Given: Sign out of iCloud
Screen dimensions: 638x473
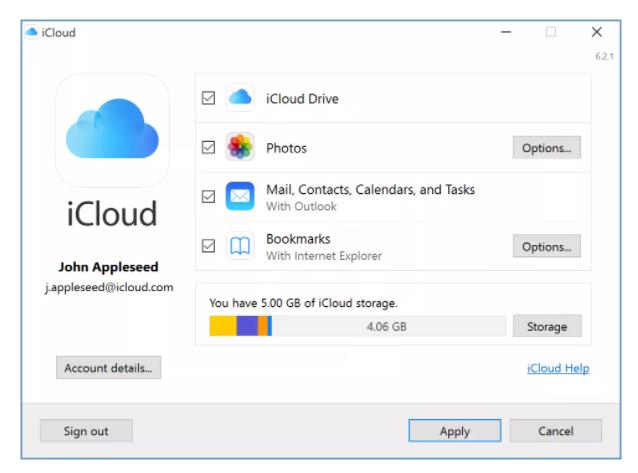Looking at the screenshot, I should (x=86, y=431).
